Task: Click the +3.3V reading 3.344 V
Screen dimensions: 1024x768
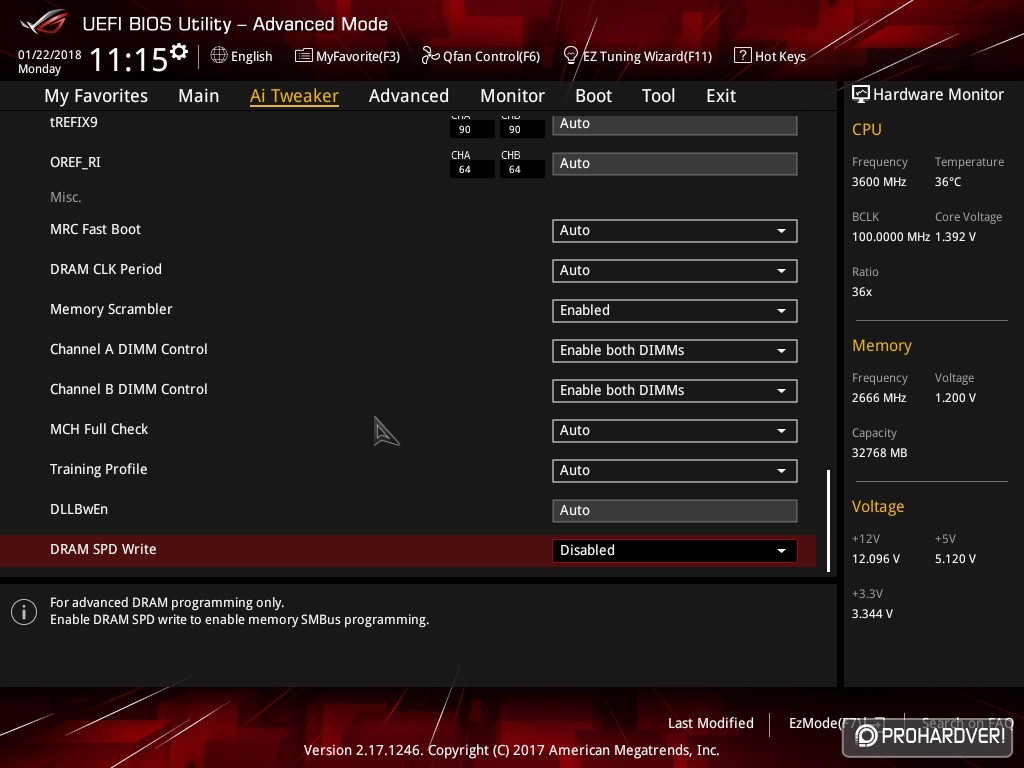Action: click(872, 614)
